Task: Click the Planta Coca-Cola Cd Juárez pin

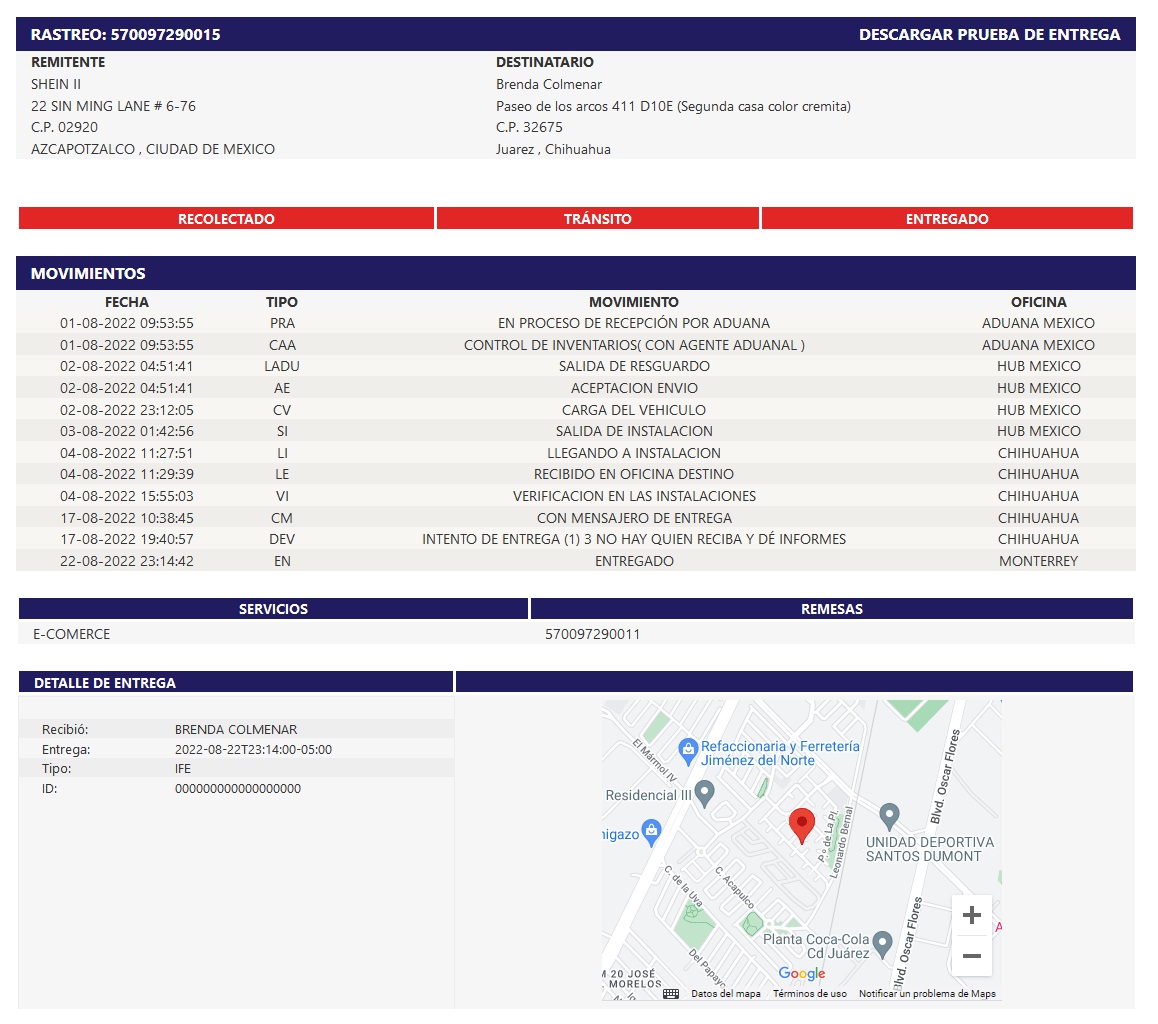Action: 884,941
